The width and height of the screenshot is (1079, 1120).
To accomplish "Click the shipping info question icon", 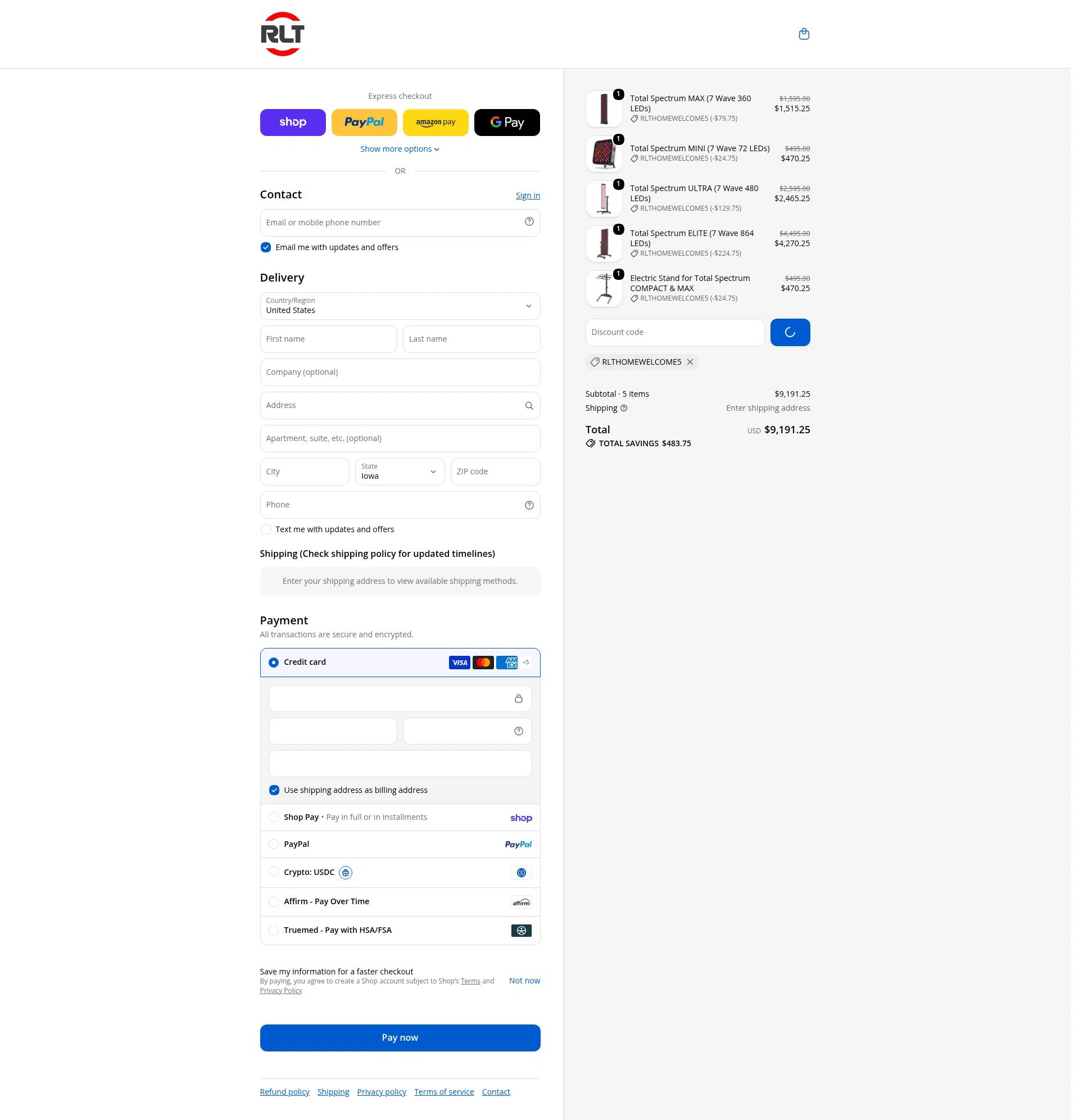I will (x=623, y=408).
